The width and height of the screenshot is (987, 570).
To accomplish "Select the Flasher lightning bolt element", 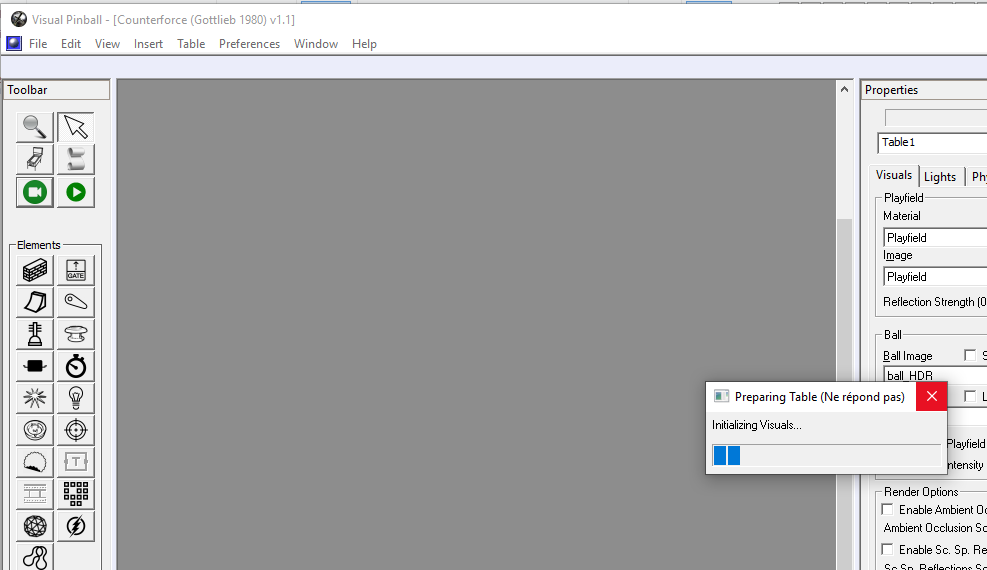I will (76, 526).
